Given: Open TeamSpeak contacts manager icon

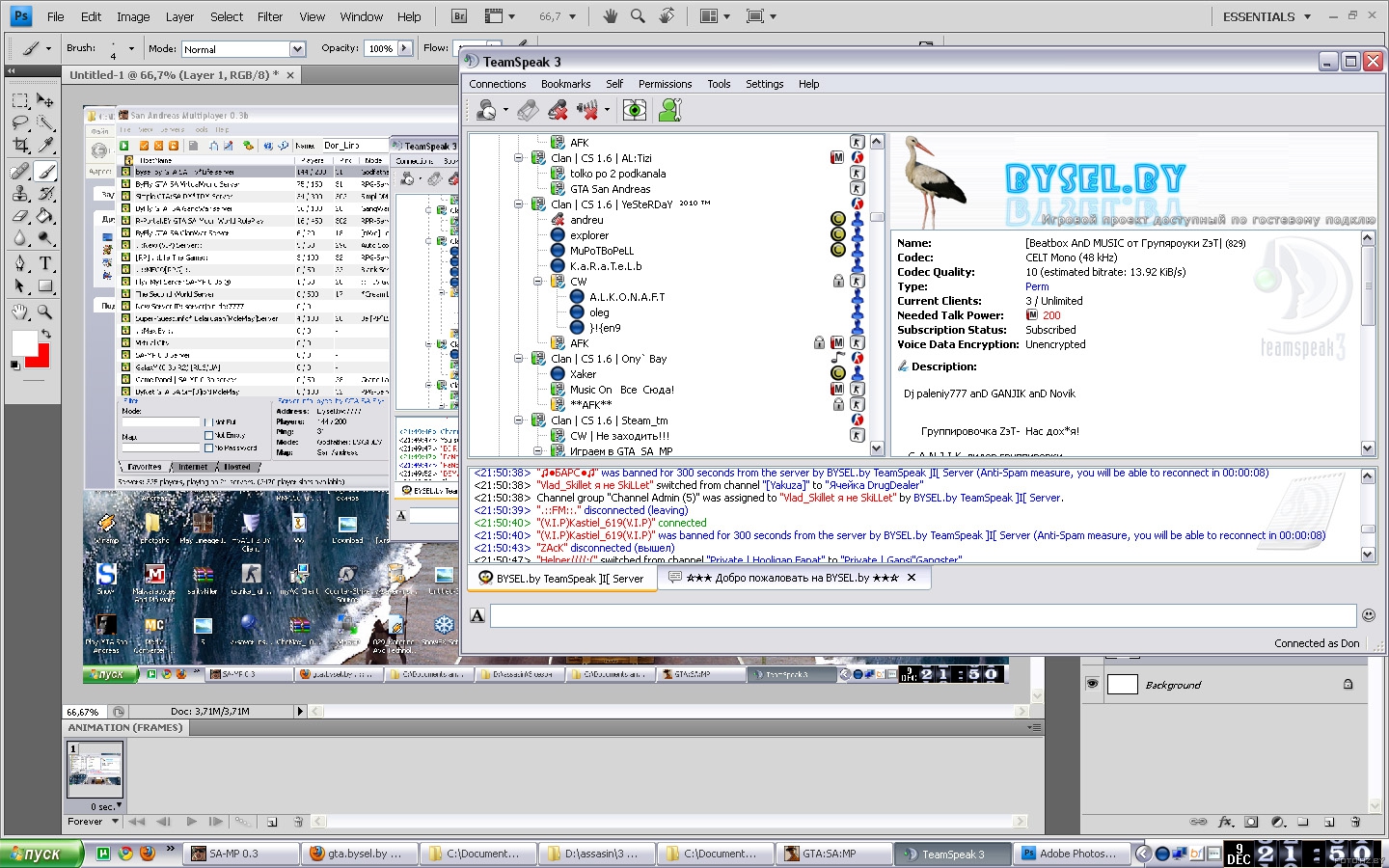Looking at the screenshot, I should point(670,111).
